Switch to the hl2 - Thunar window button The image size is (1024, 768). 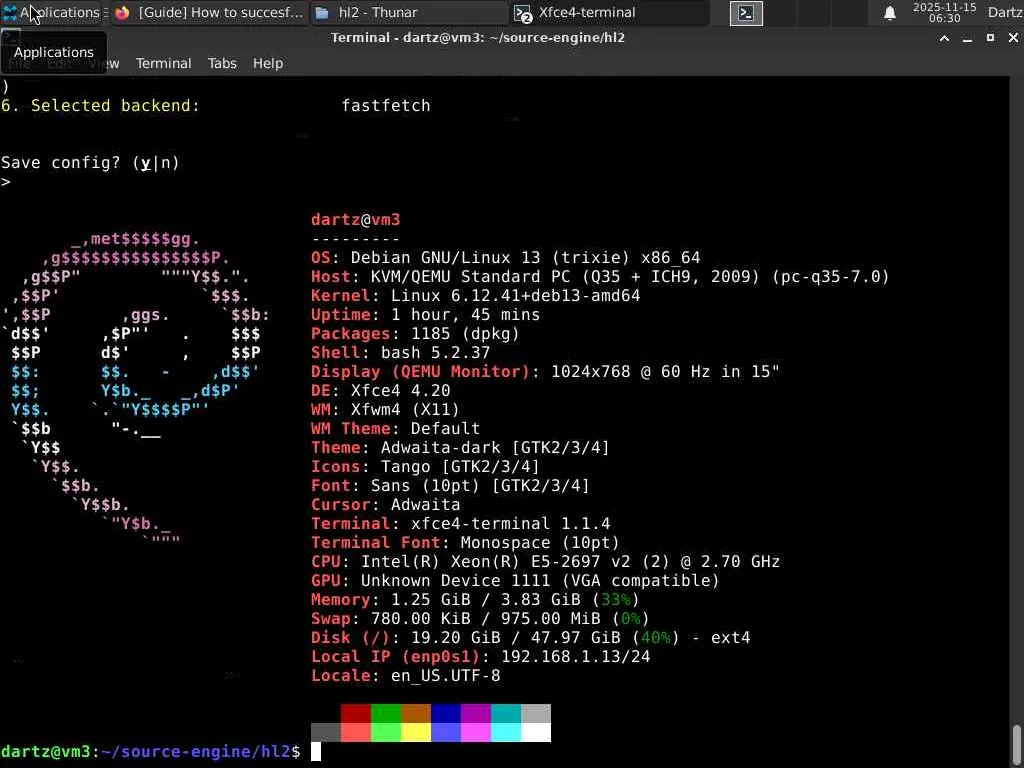click(x=408, y=12)
